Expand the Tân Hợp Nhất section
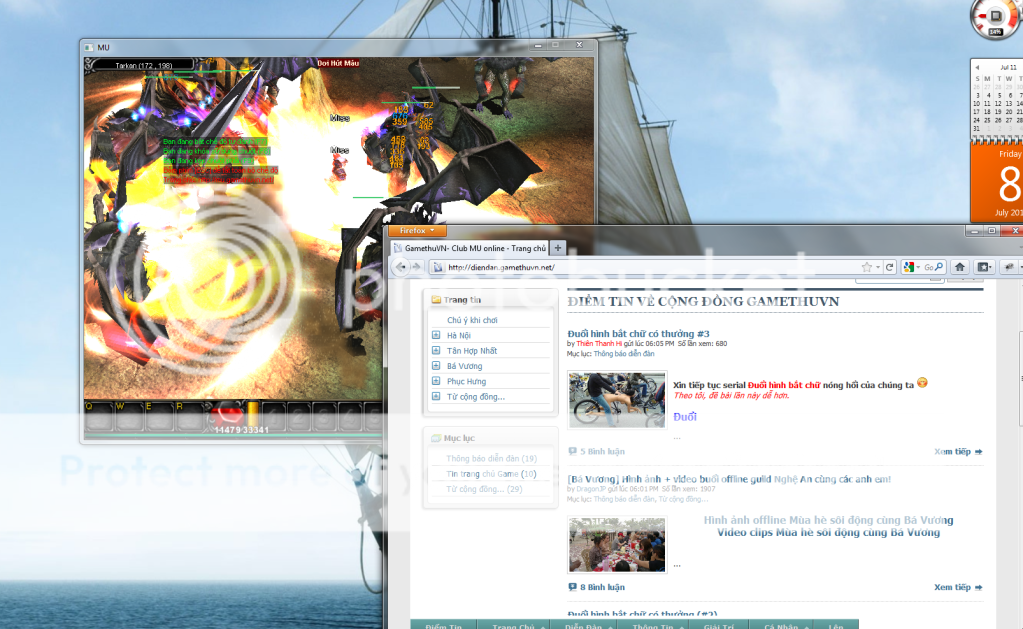 [x=436, y=351]
